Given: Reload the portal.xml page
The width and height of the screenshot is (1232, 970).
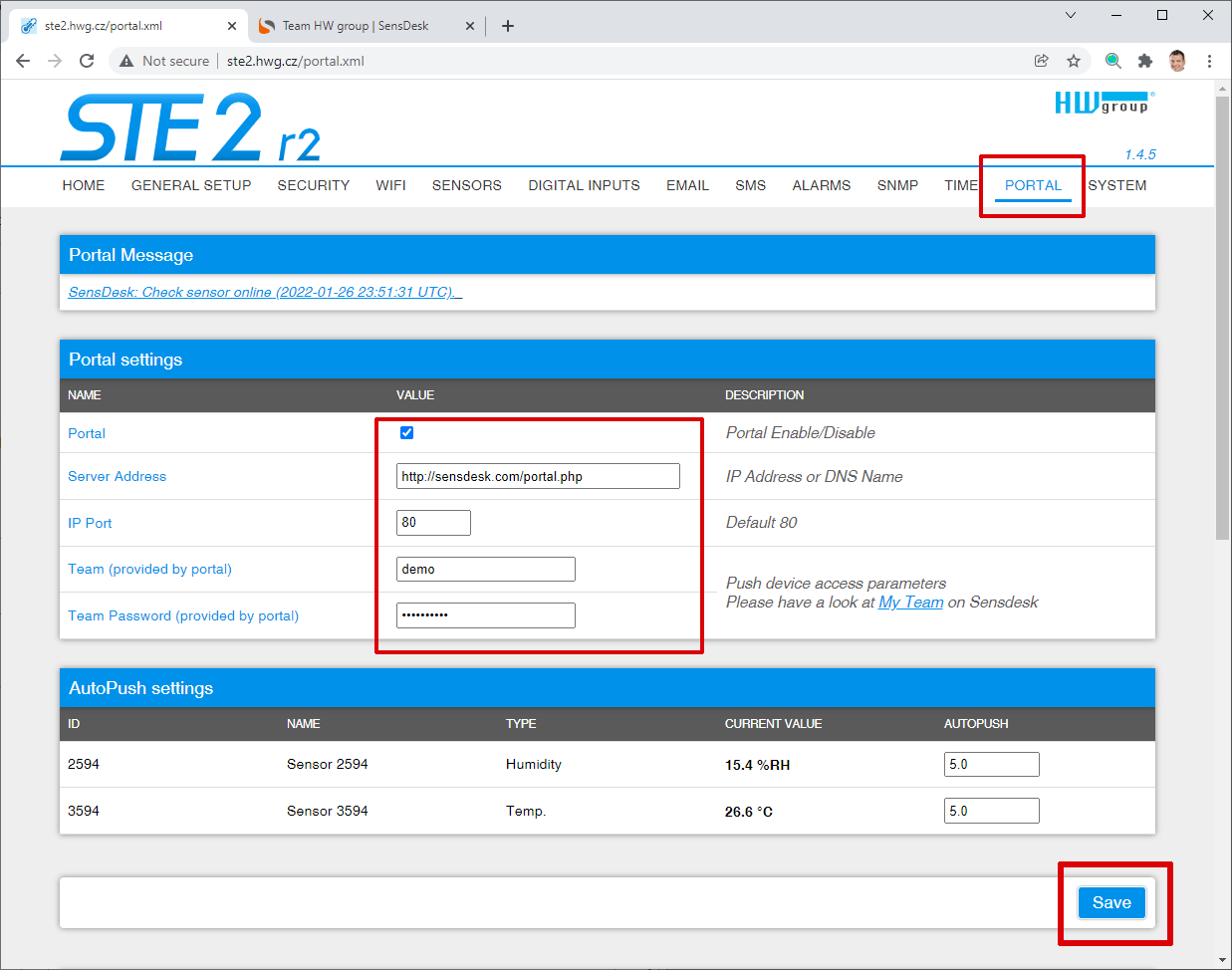Looking at the screenshot, I should pos(87,61).
